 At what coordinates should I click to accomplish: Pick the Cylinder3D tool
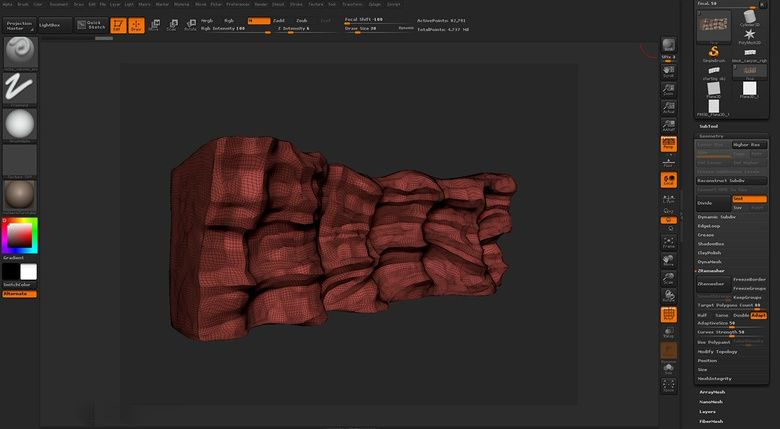click(750, 17)
